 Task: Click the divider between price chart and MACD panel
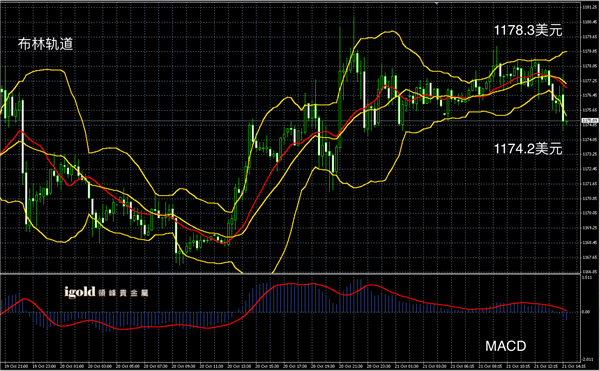pyautogui.click(x=290, y=274)
